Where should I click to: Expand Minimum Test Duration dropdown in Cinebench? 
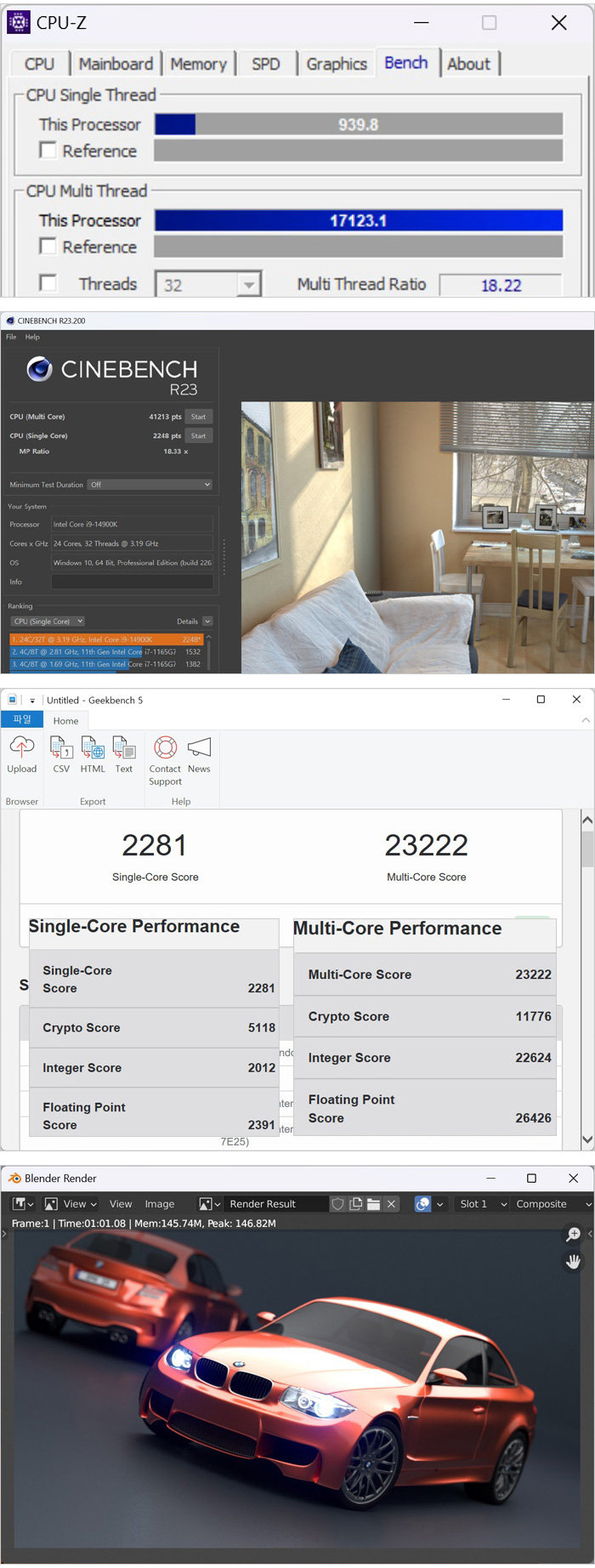coord(150,485)
